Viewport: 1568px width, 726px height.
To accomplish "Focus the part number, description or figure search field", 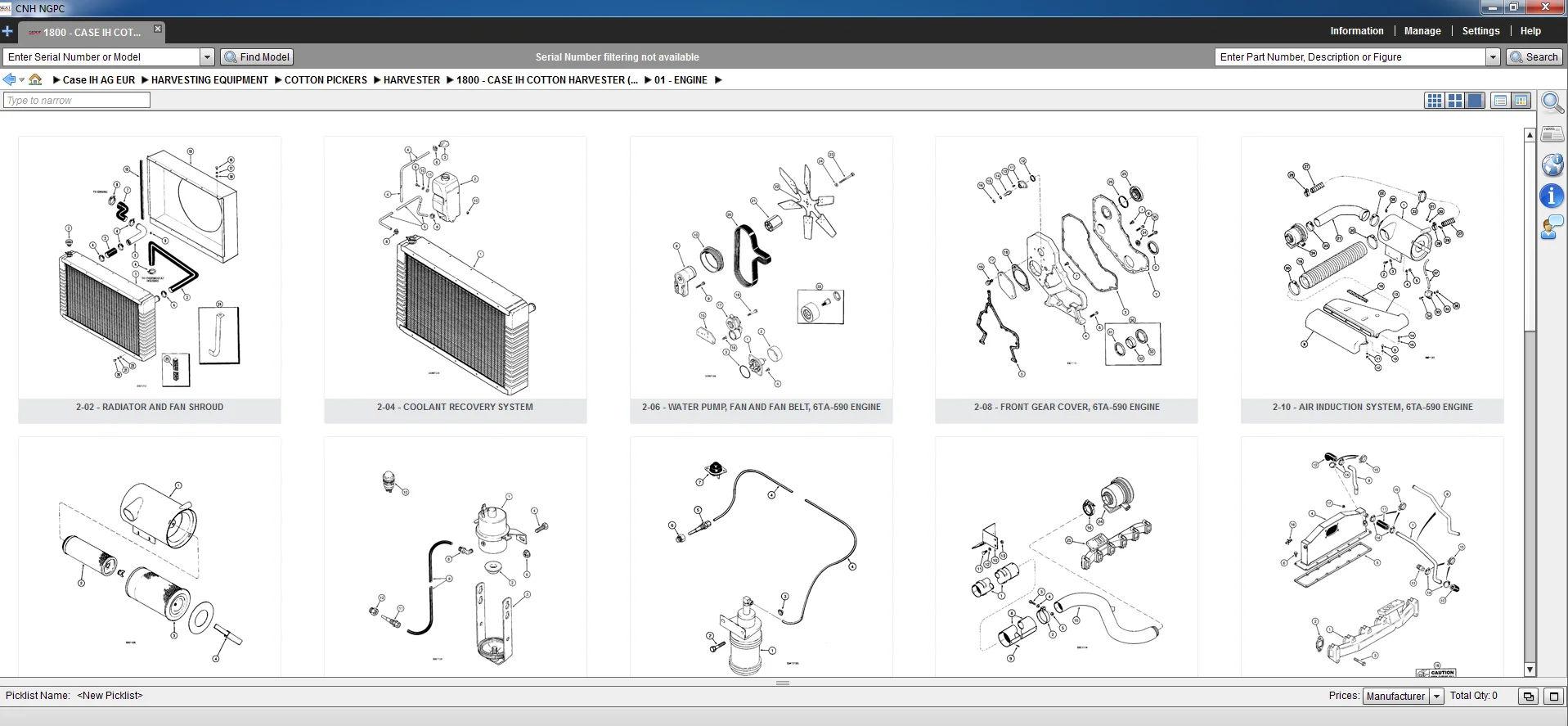I will (x=1350, y=57).
